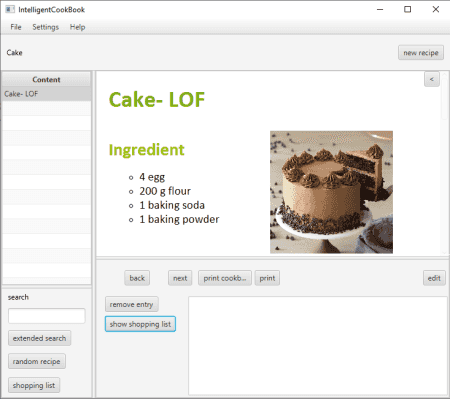Open the shopping list from sidebar
The width and height of the screenshot is (450, 399).
(34, 385)
